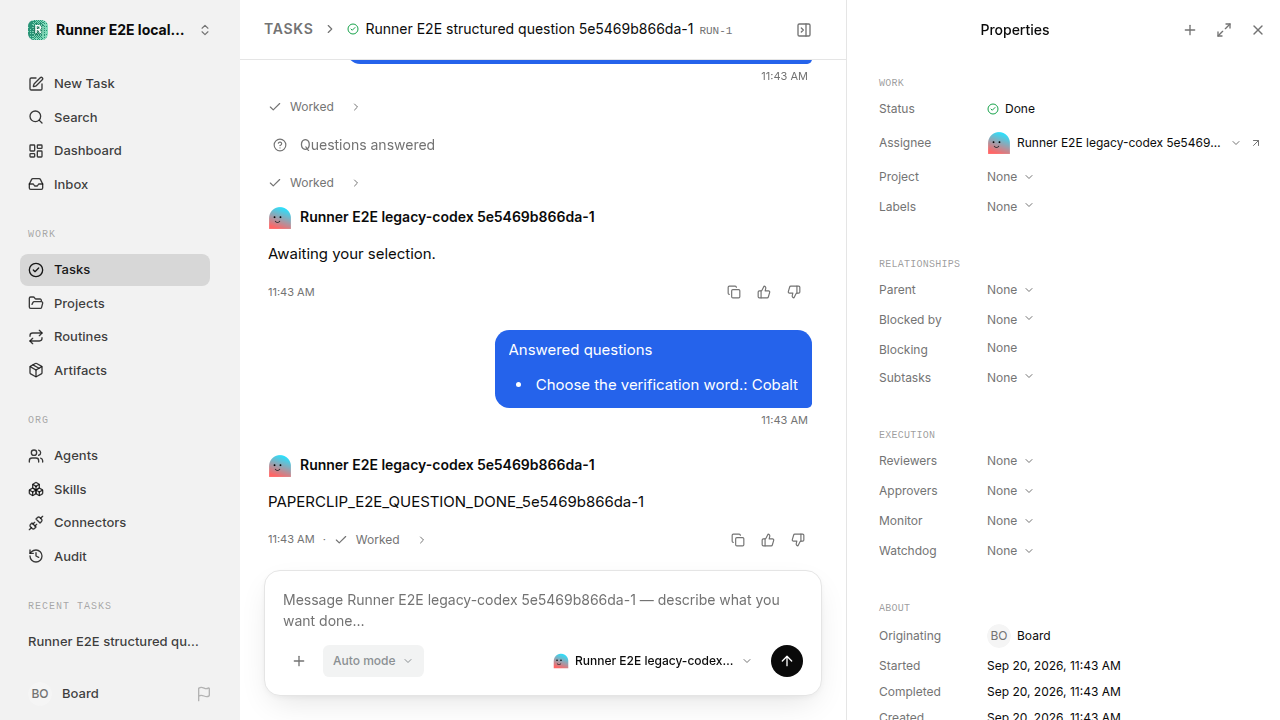The height and width of the screenshot is (720, 1280).
Task: Click the Questions answered entry
Action: coord(354,145)
